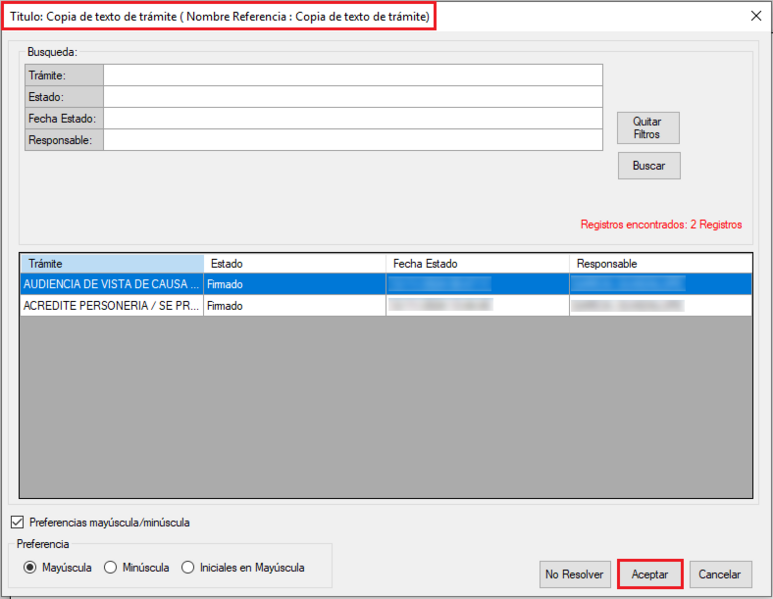This screenshot has height=599, width=773.
Task: Confirm with the Aceptar button
Action: click(x=650, y=574)
